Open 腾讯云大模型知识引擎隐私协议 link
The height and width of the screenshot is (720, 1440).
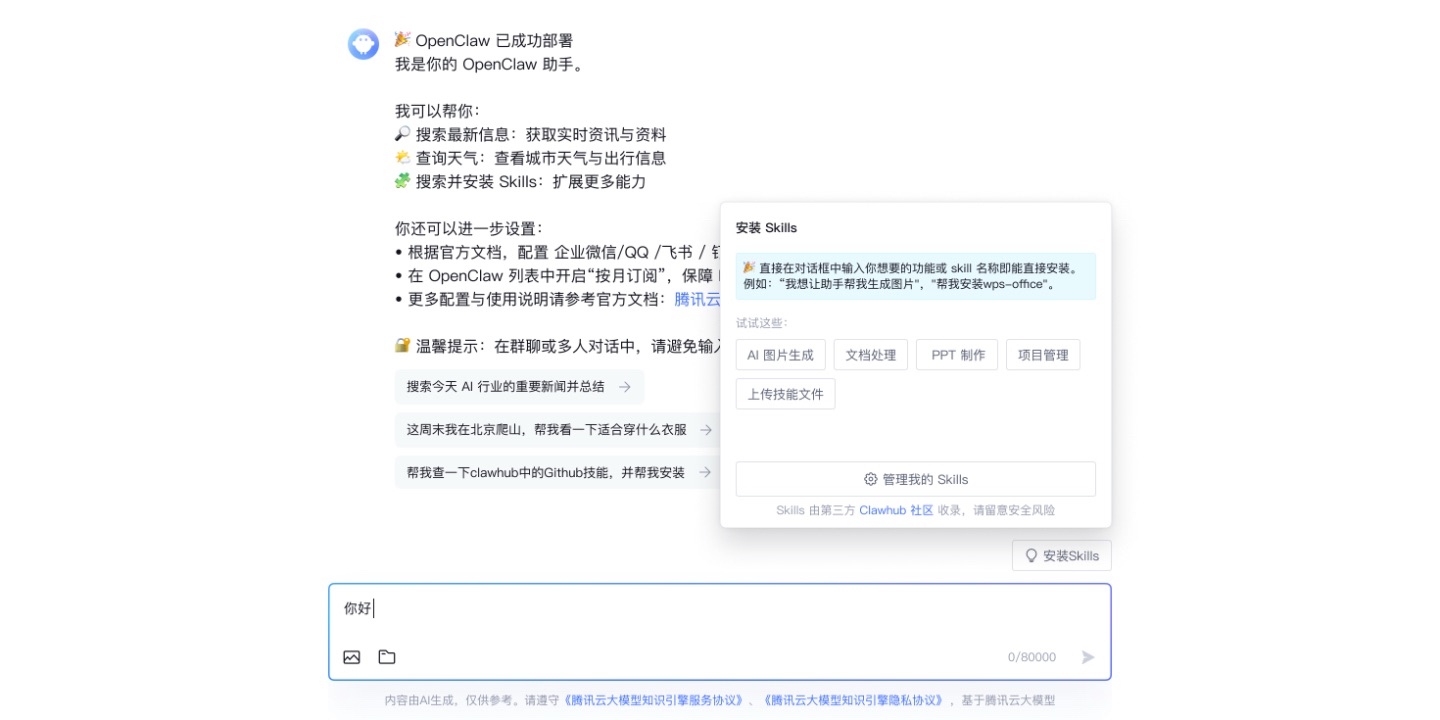853,700
